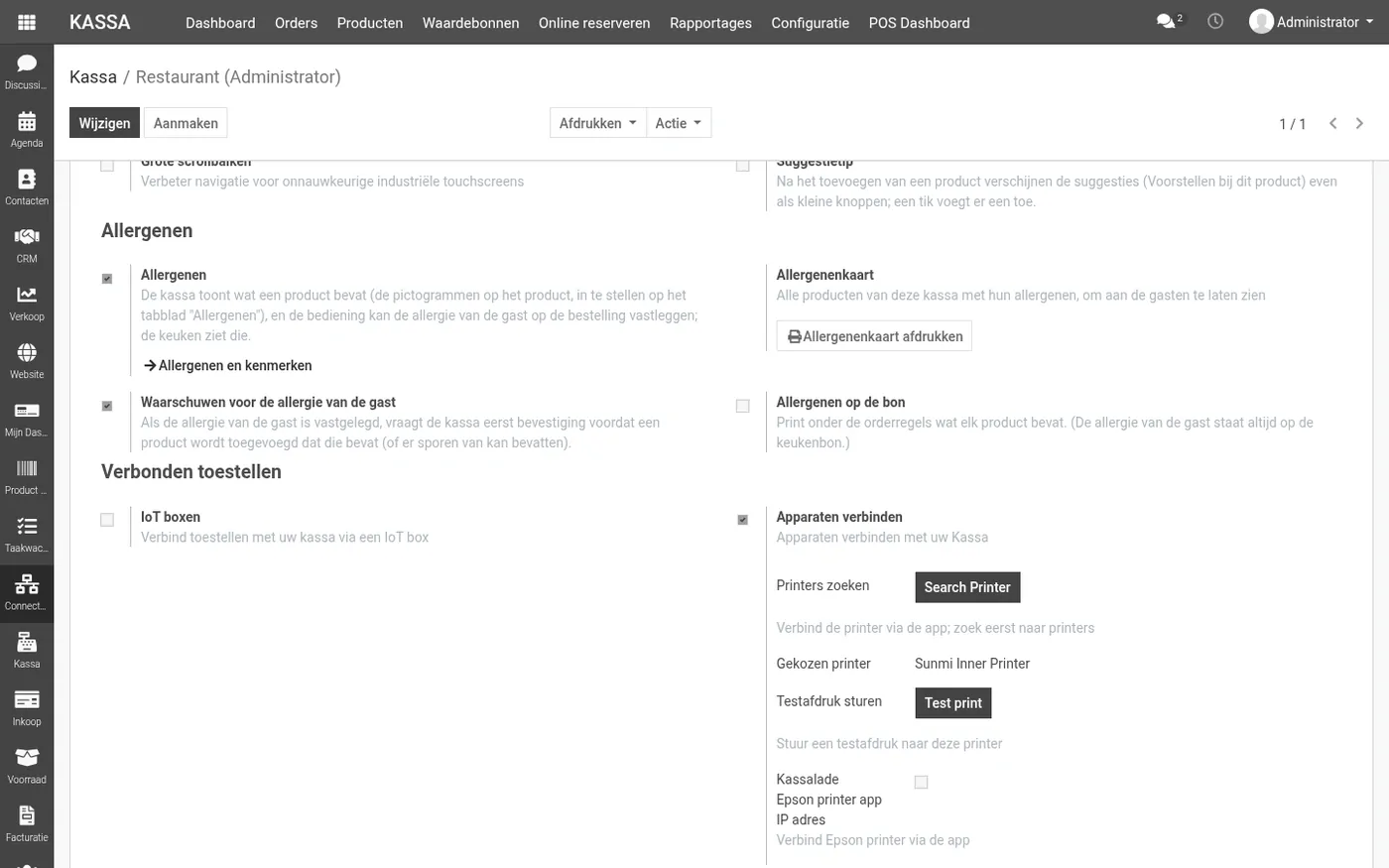Click the Search Printer button
The width and height of the screenshot is (1389, 868).
(x=967, y=587)
